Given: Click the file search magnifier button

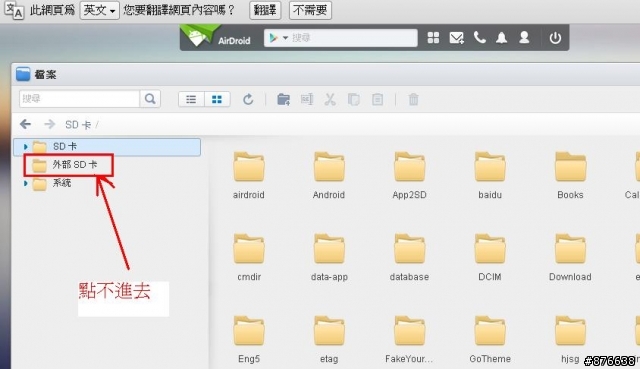Looking at the screenshot, I should pyautogui.click(x=150, y=99).
